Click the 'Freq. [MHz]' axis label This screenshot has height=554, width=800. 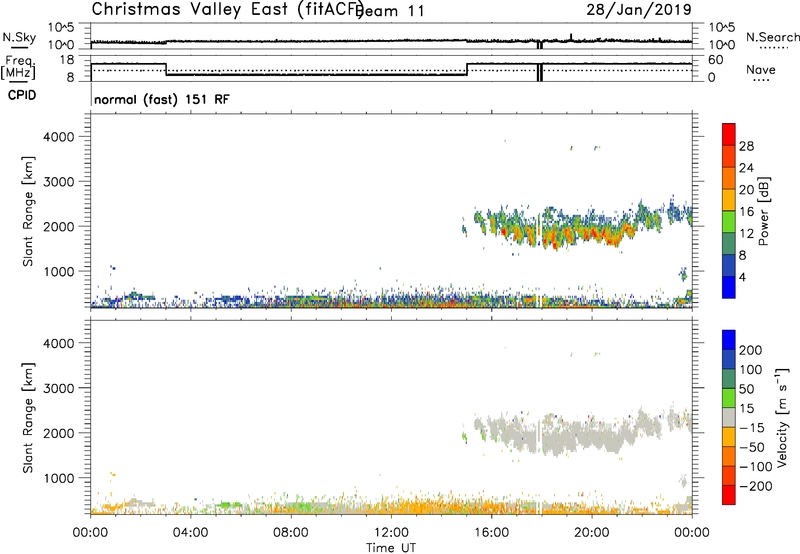click(x=18, y=68)
